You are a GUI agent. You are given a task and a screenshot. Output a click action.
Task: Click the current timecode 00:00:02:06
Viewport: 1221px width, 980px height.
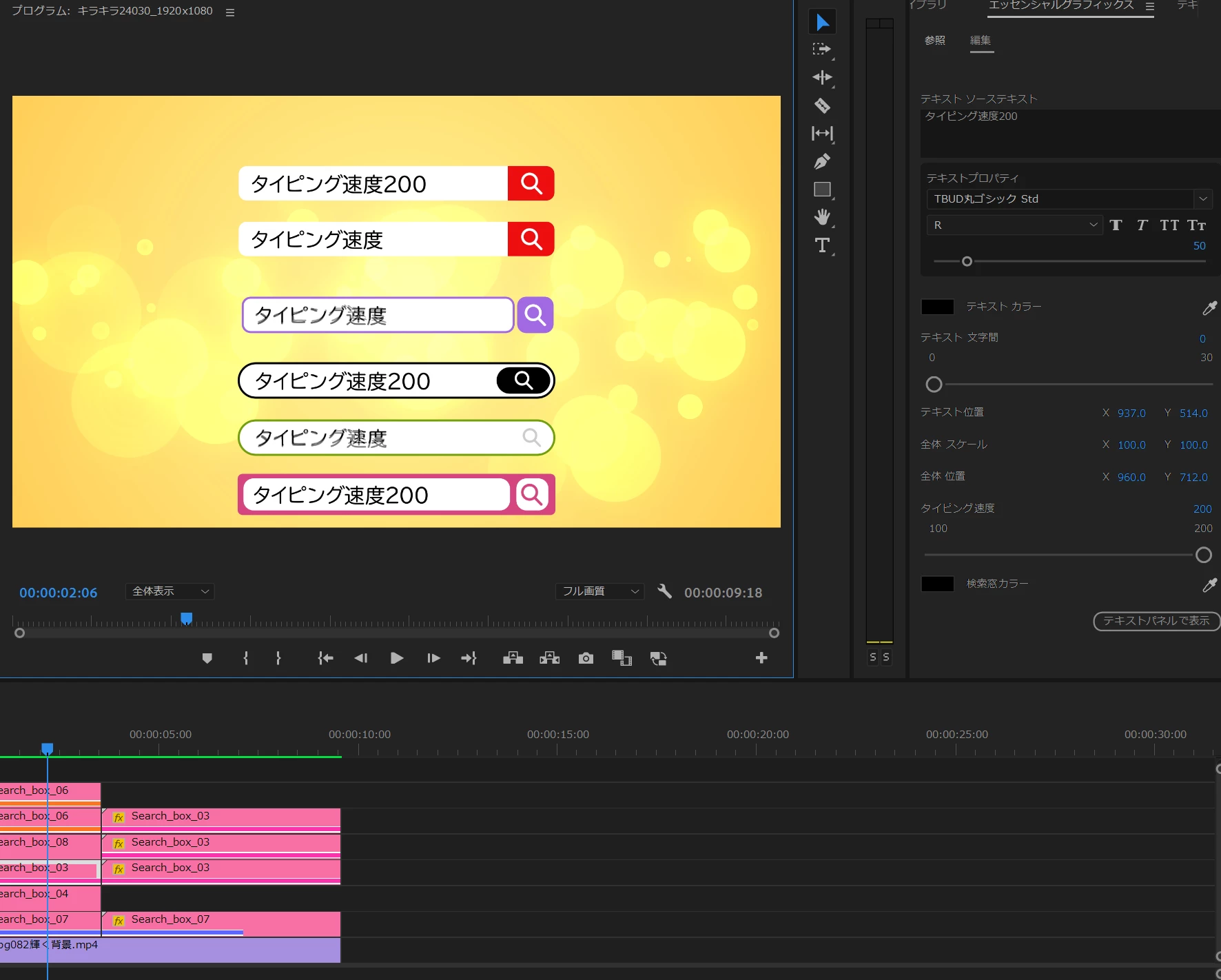59,593
